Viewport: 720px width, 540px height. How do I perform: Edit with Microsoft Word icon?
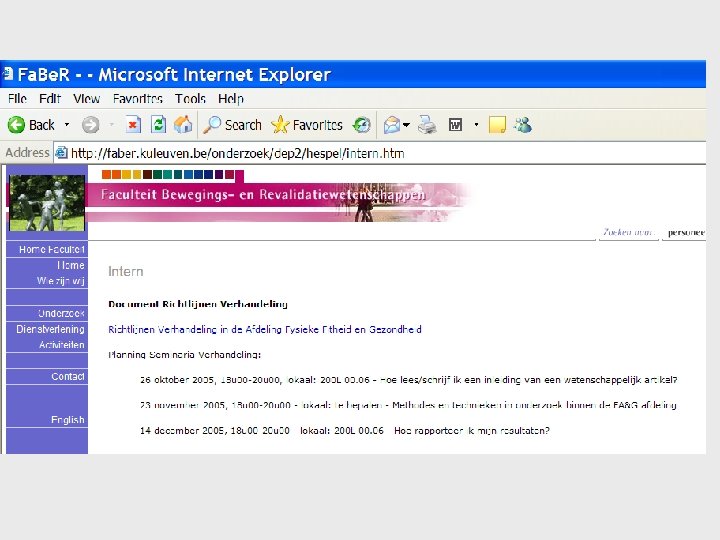coord(455,125)
